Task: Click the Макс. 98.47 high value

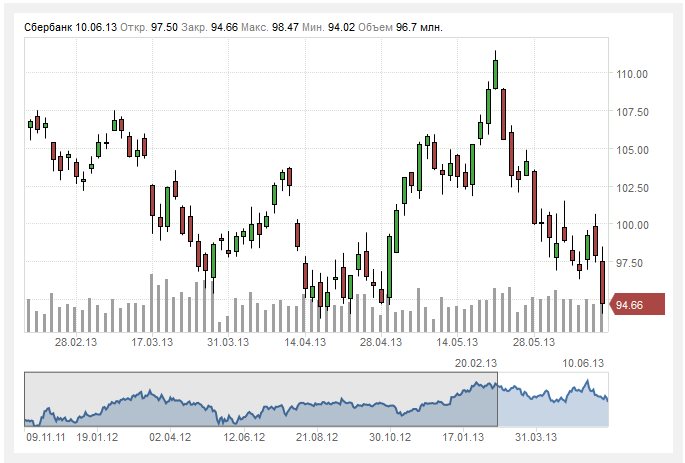Action: tap(270, 27)
